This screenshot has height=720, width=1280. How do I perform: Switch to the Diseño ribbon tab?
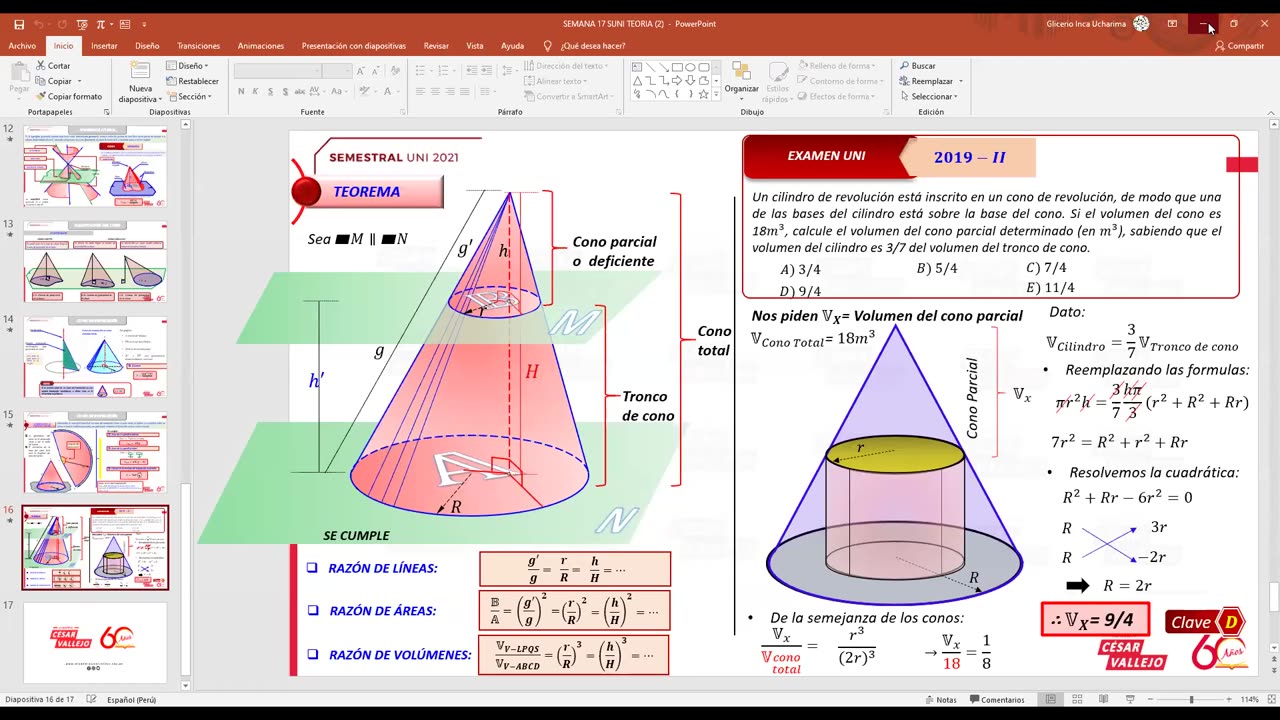pyautogui.click(x=147, y=46)
